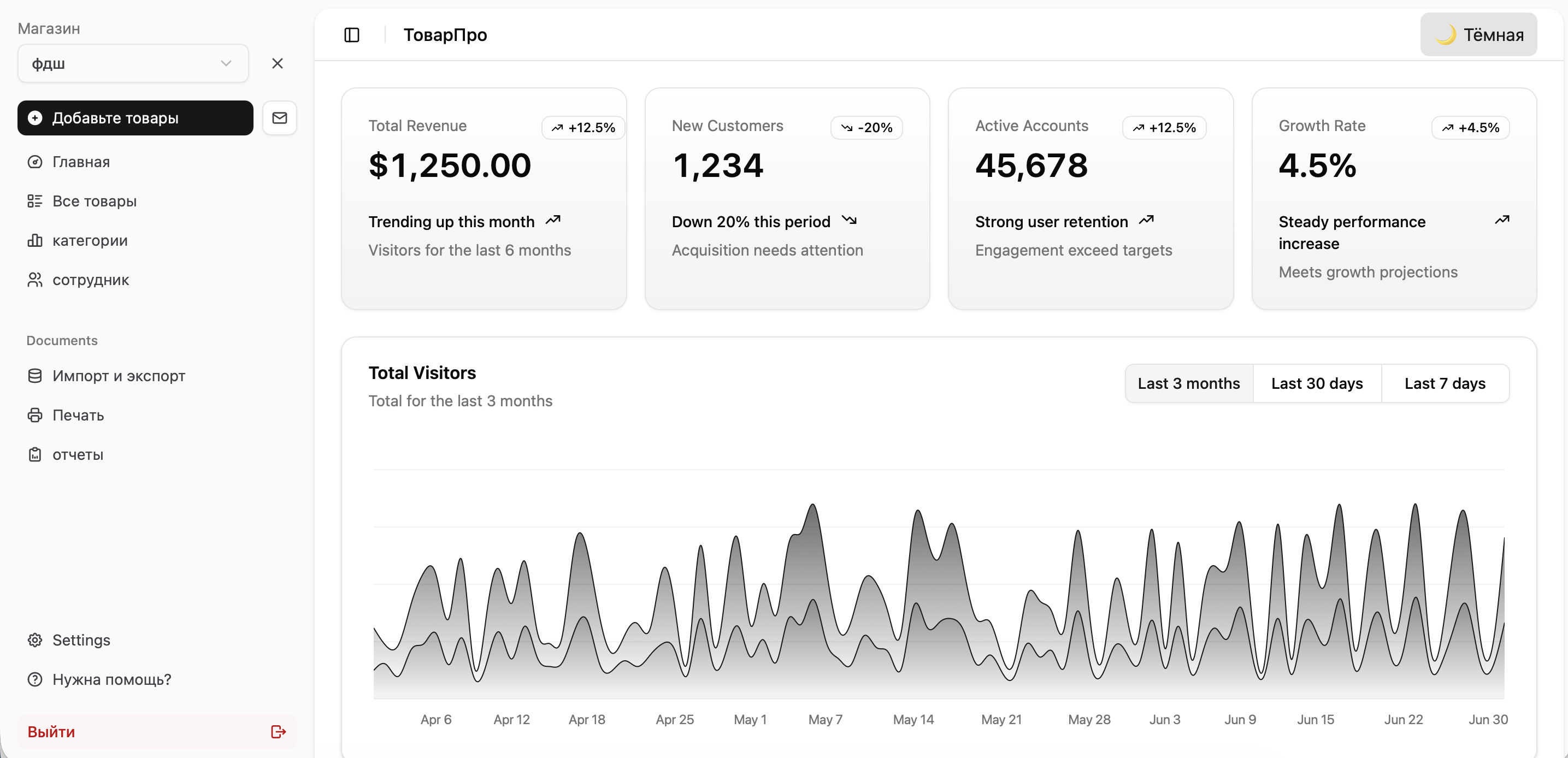The image size is (1568, 758).
Task: Open Все товары menu item
Action: 95,202
